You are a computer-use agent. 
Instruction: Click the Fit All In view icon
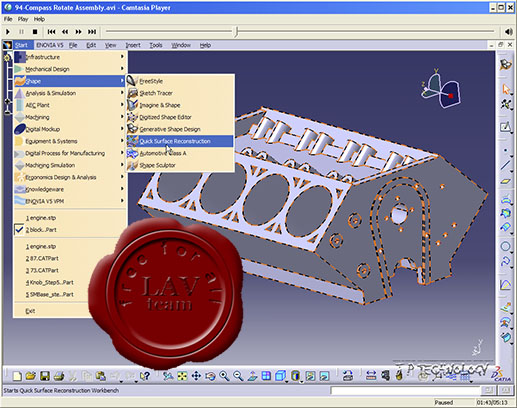(182, 376)
